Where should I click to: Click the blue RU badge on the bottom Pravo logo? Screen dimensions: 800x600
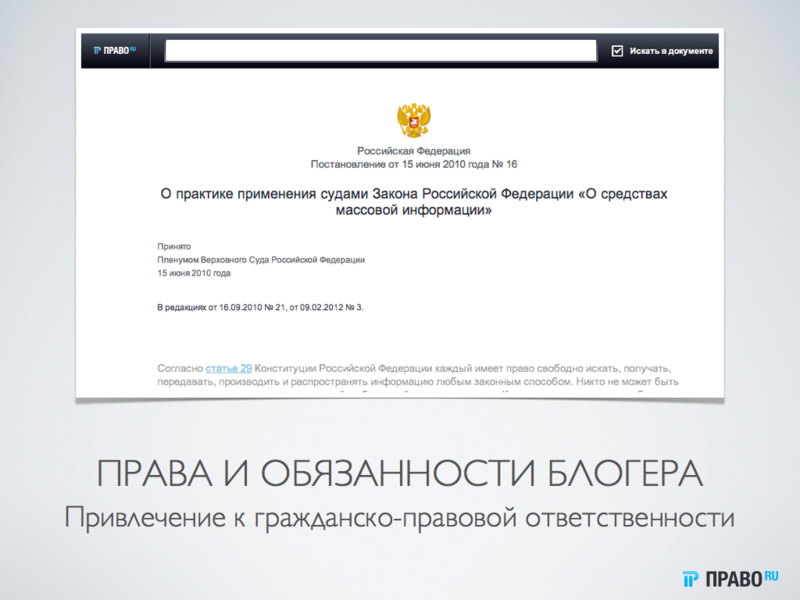coord(771,574)
